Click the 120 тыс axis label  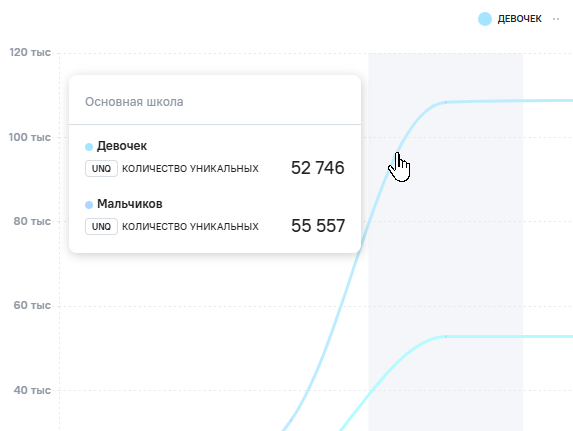pyautogui.click(x=30, y=52)
